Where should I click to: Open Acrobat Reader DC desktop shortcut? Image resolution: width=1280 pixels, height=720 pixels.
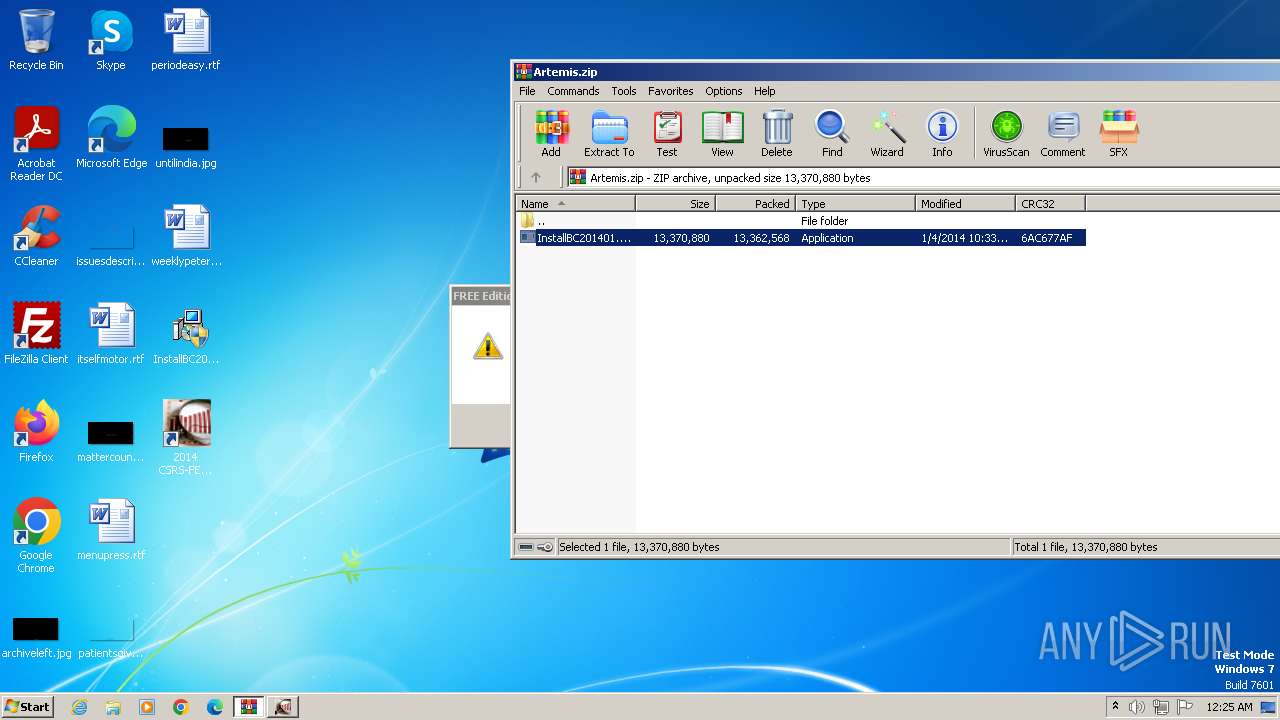(x=36, y=144)
